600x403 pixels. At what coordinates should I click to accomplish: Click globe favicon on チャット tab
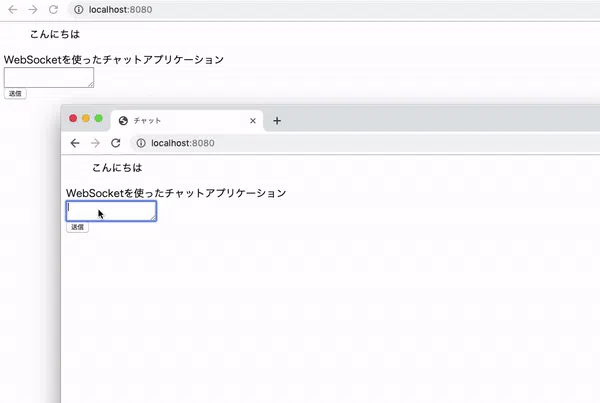123,121
